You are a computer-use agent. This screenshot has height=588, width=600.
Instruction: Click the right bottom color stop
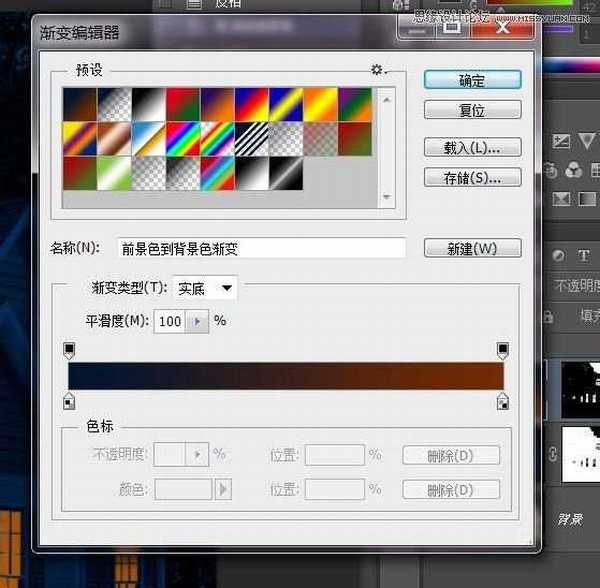[x=502, y=401]
